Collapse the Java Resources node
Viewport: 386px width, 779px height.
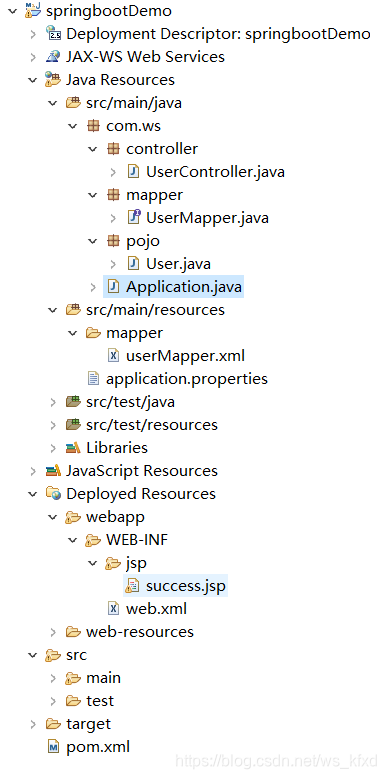point(33,79)
